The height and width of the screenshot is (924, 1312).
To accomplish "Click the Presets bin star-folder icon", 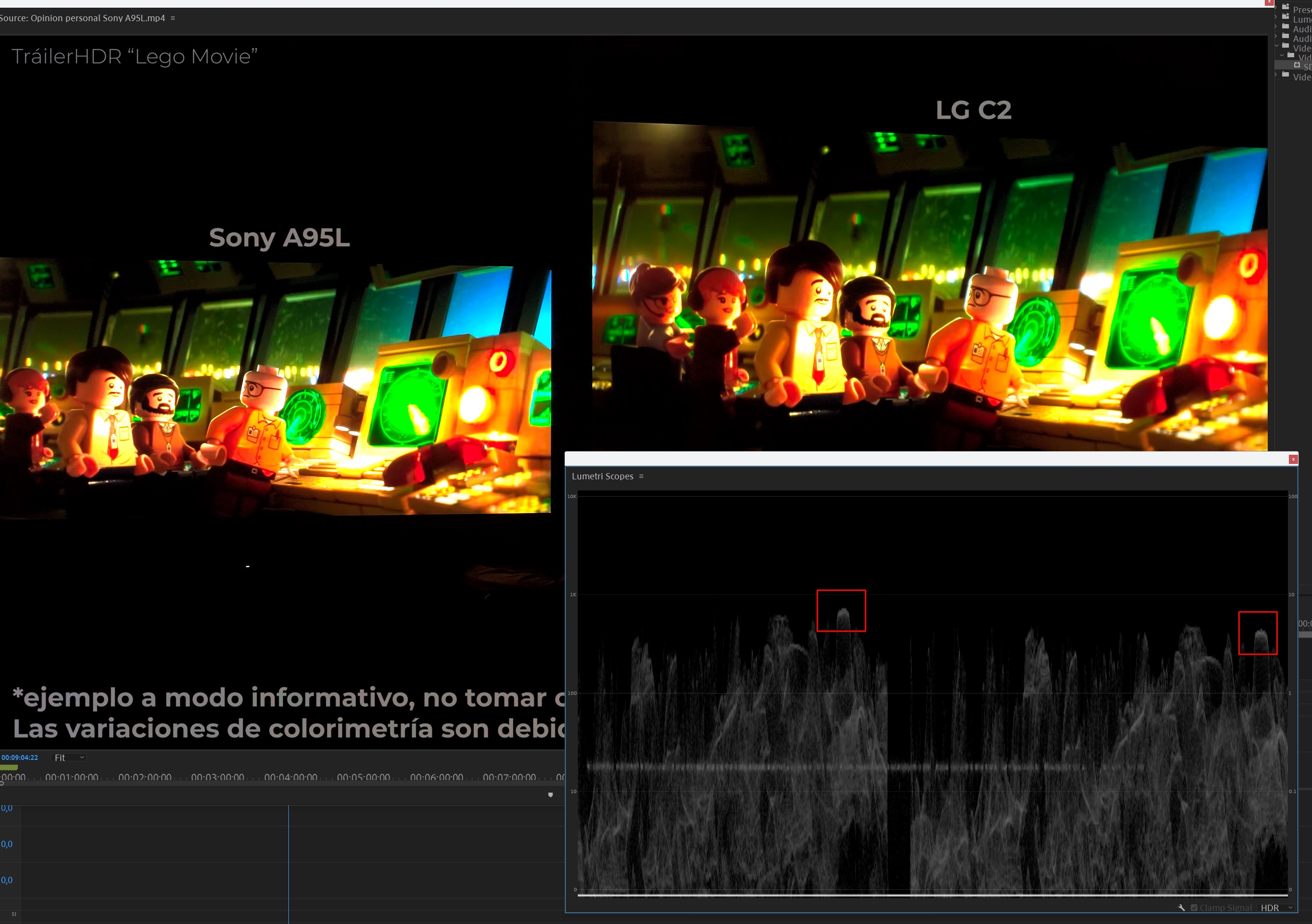I will [x=1286, y=7].
